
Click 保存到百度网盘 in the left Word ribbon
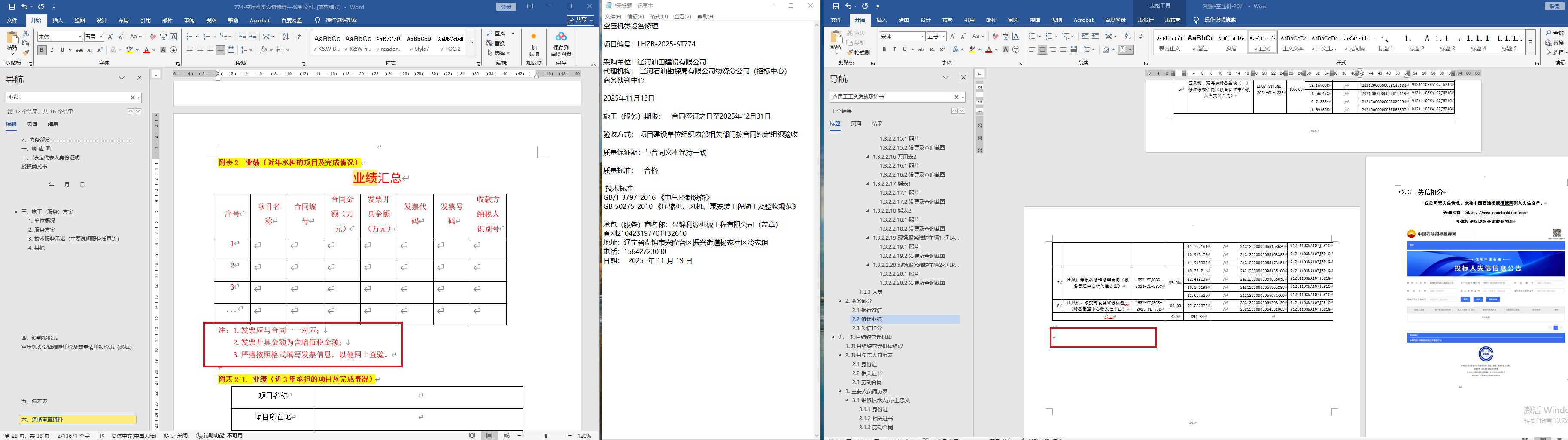point(561,45)
